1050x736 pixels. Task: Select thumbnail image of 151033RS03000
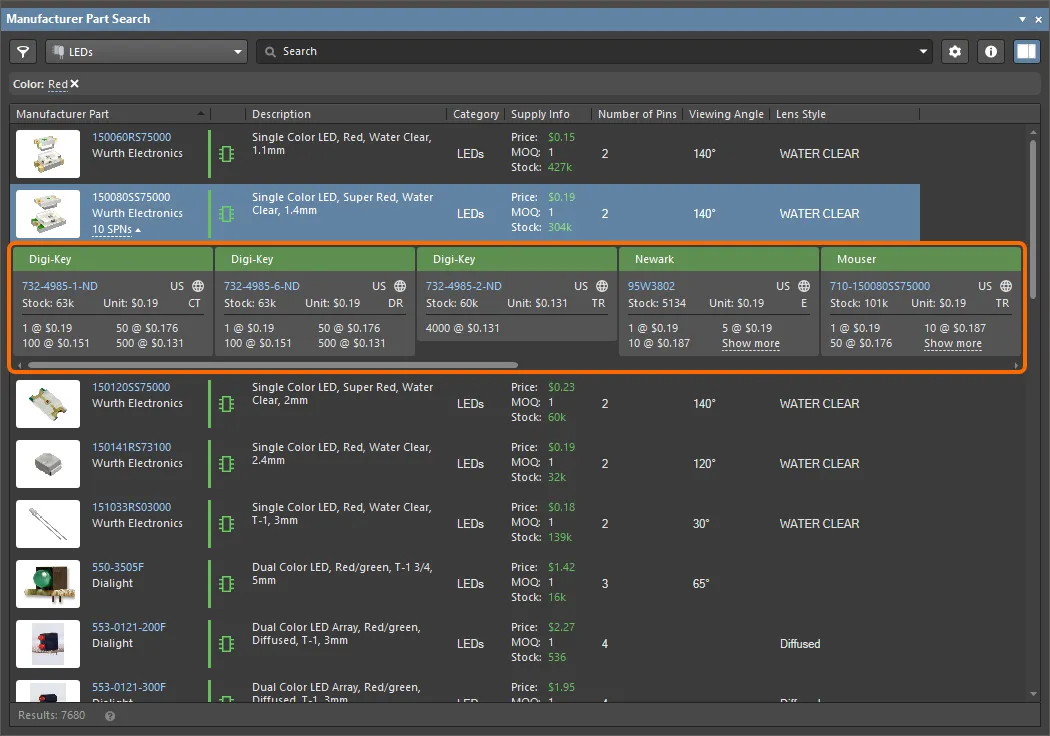(48, 524)
